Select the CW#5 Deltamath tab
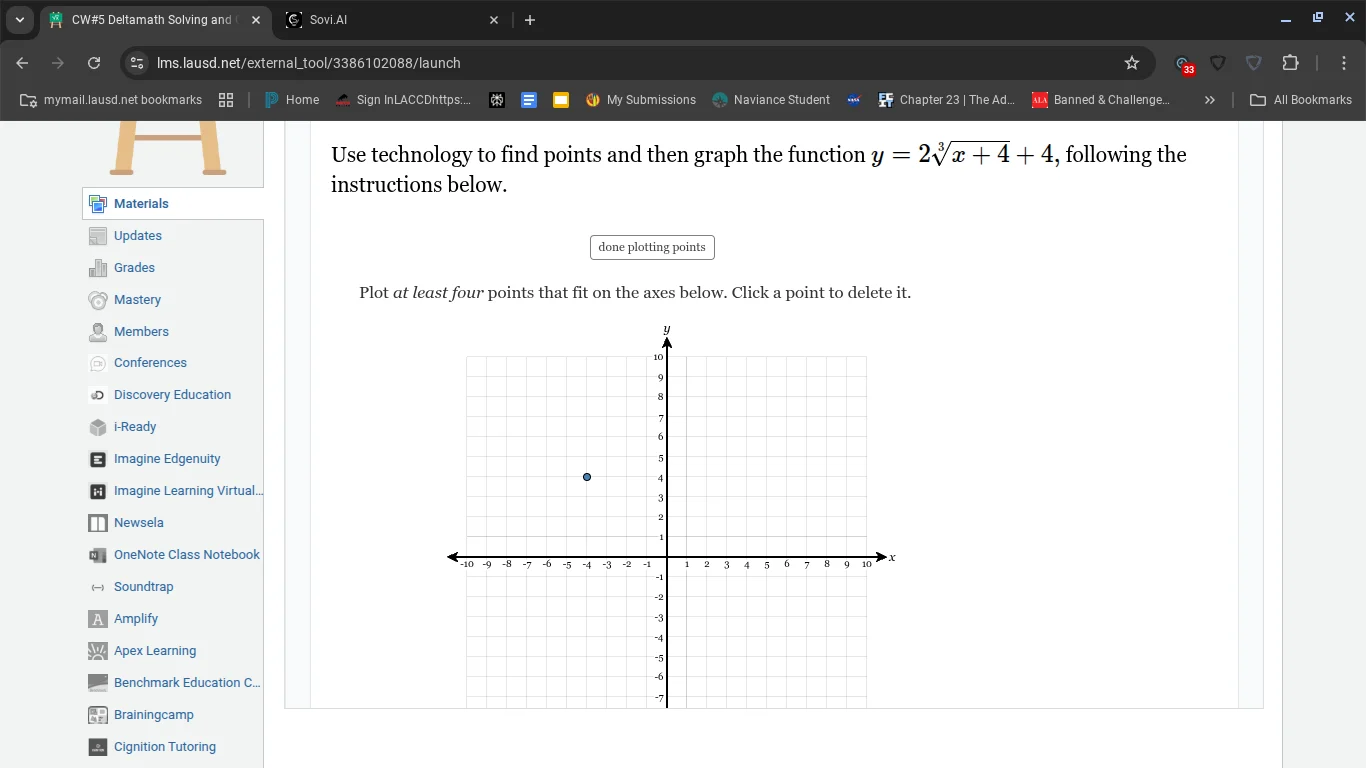Image resolution: width=1366 pixels, height=768 pixels. click(150, 19)
